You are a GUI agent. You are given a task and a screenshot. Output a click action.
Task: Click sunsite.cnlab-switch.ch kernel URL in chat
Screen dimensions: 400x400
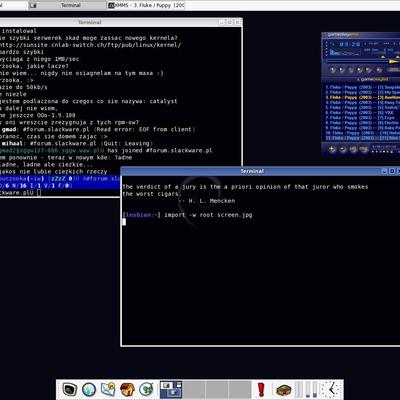91,45
